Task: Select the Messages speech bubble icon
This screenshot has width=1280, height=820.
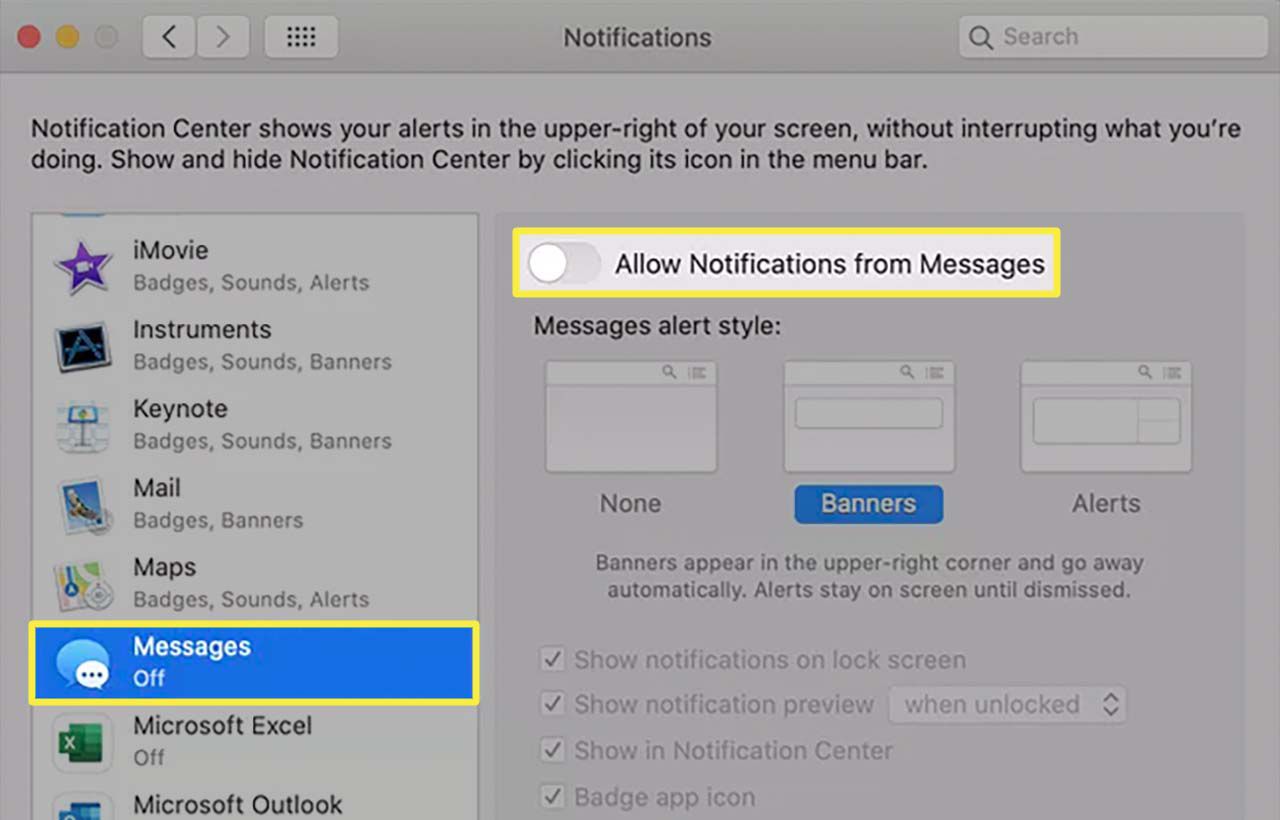Action: 84,662
